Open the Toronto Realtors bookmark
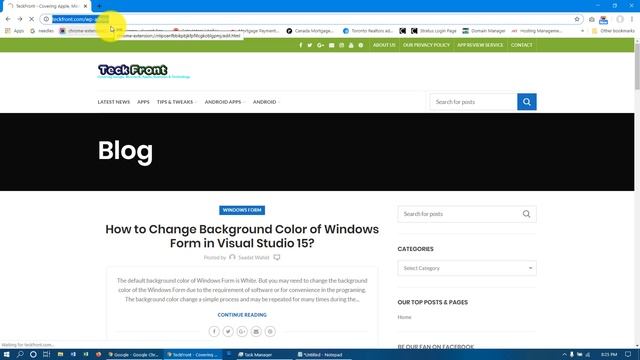Viewport: 640px width, 360px height. [367, 31]
